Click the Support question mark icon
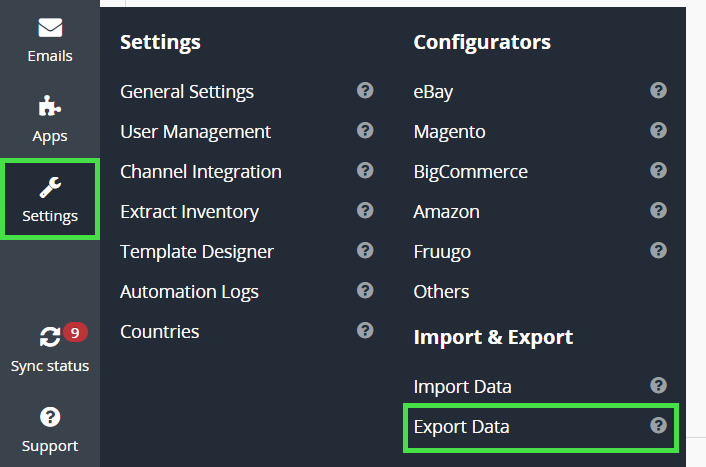The image size is (706, 467). point(50,417)
